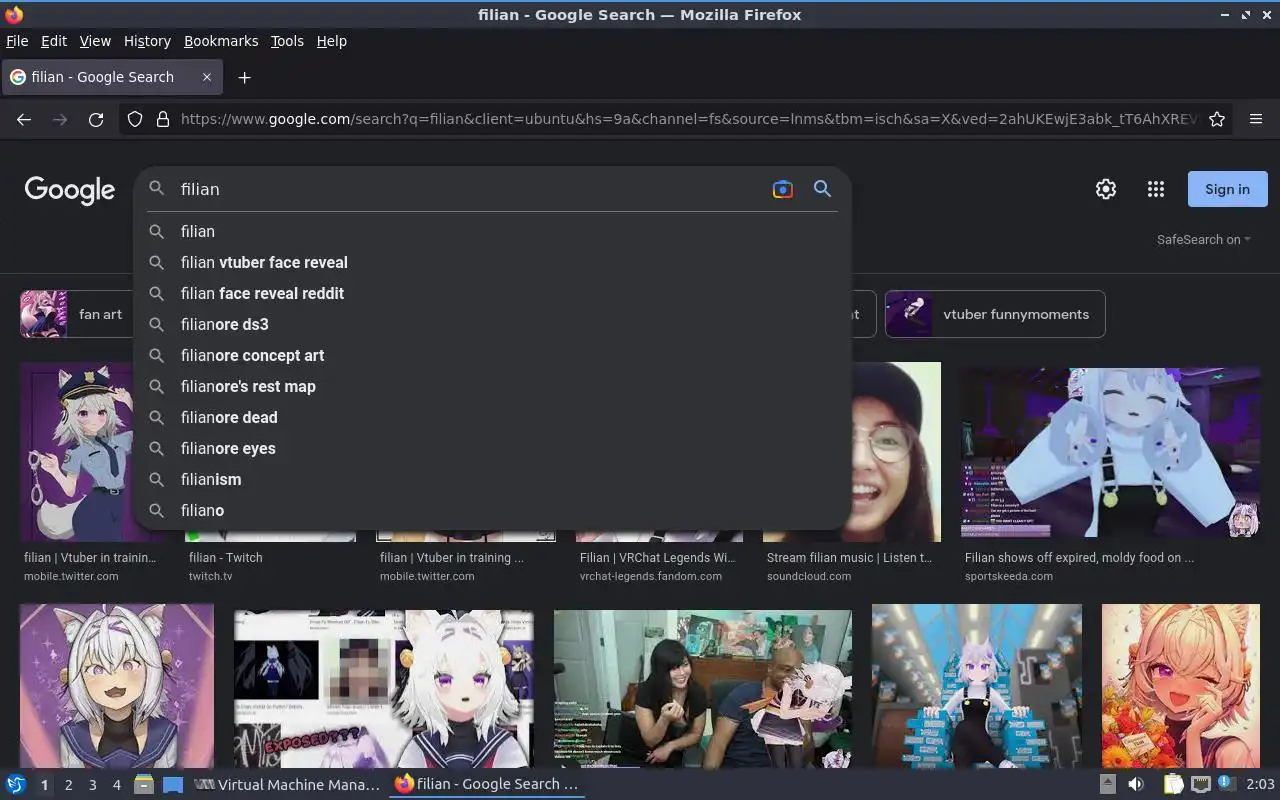The height and width of the screenshot is (800, 1280).
Task: Click the Google logo
Action: click(70, 190)
